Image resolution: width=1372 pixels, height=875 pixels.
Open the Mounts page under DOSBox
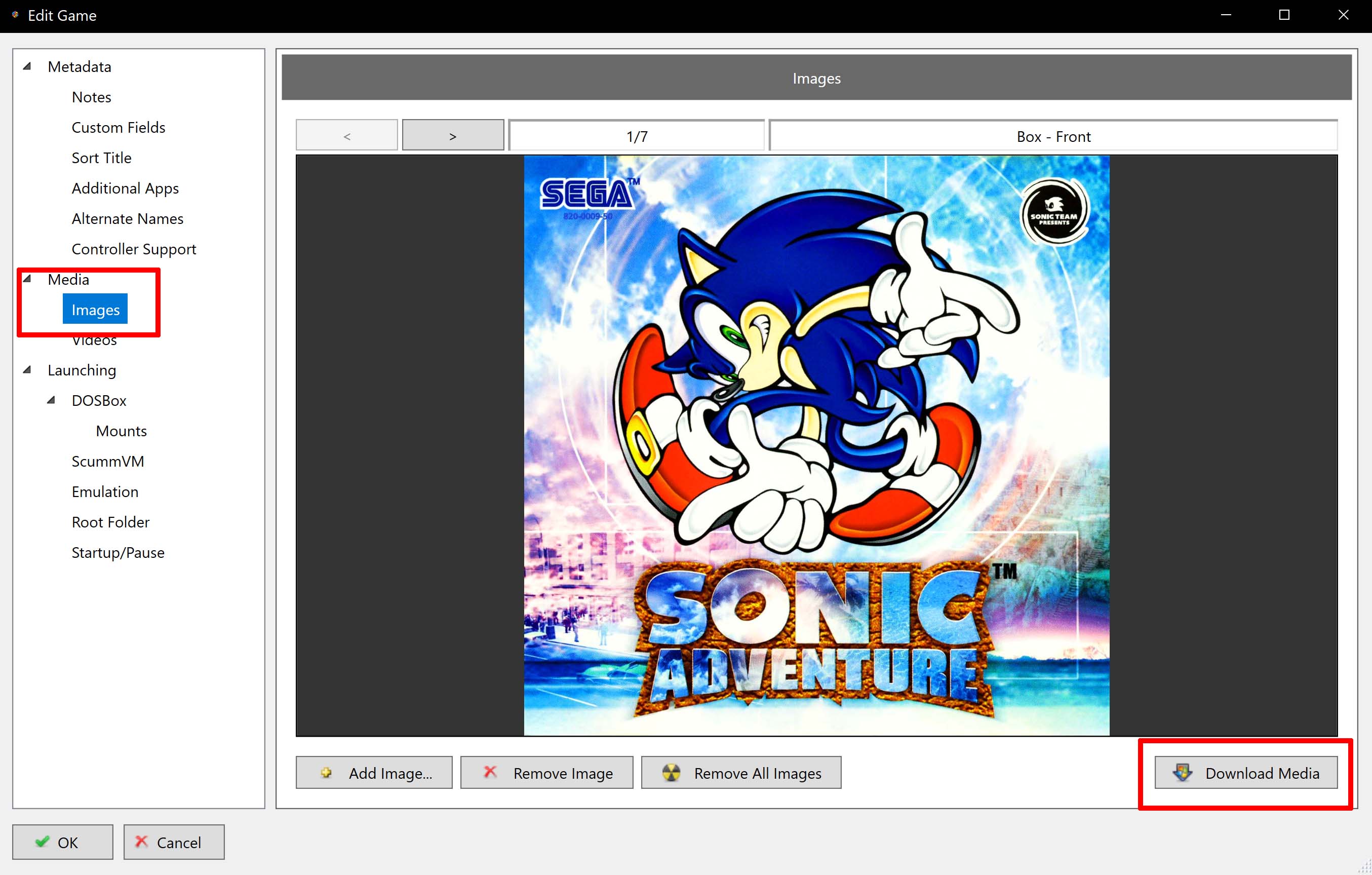tap(122, 431)
